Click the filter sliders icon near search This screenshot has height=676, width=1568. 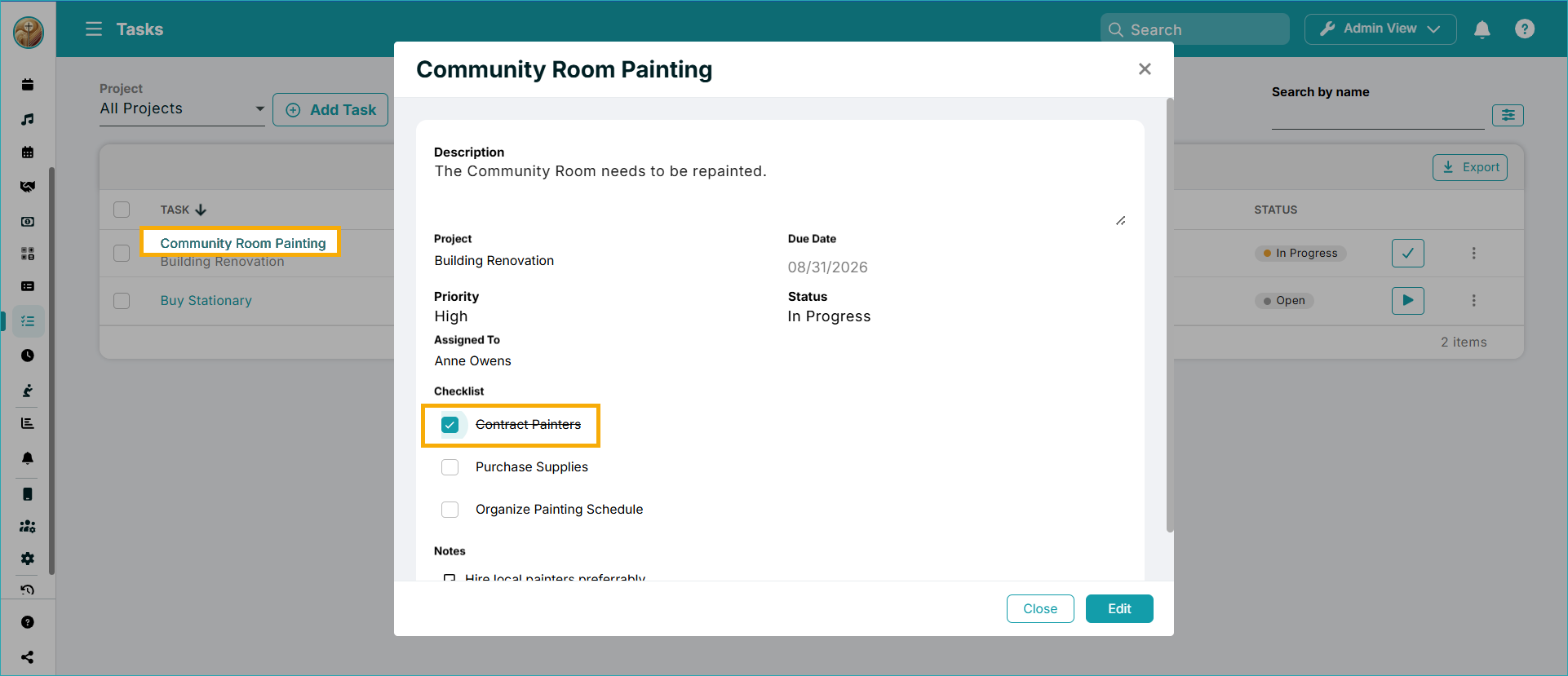click(x=1508, y=115)
